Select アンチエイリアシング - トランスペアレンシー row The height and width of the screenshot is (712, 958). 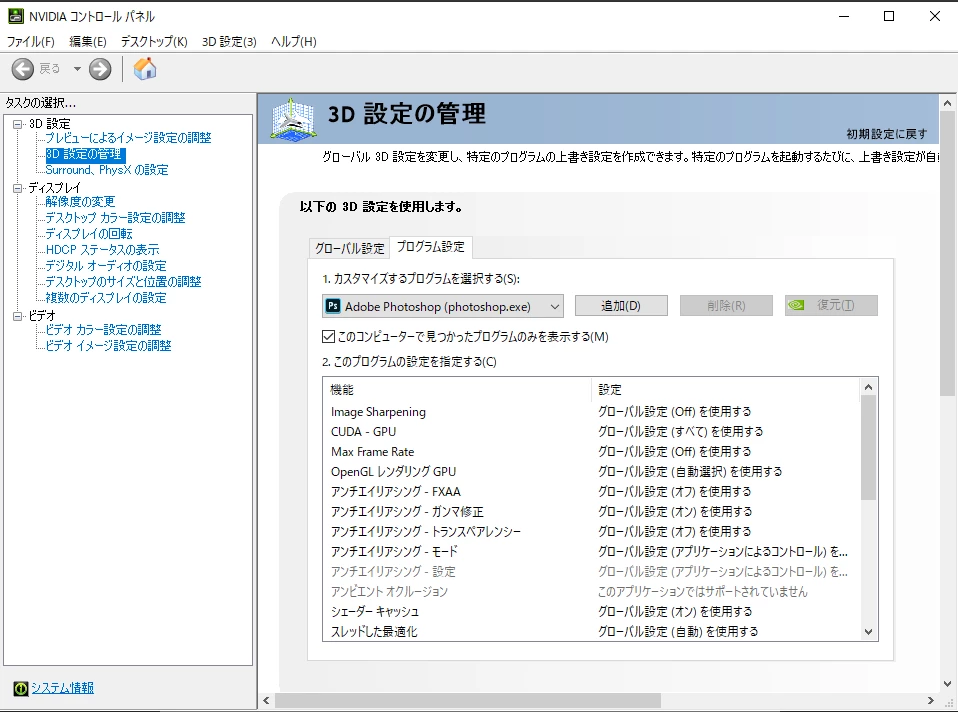(591, 532)
